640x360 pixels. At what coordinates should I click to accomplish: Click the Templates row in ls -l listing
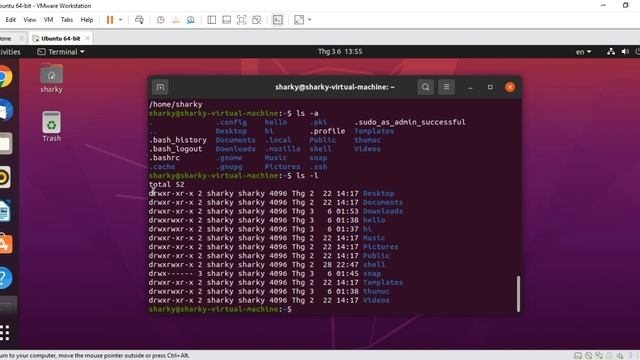[x=276, y=282]
